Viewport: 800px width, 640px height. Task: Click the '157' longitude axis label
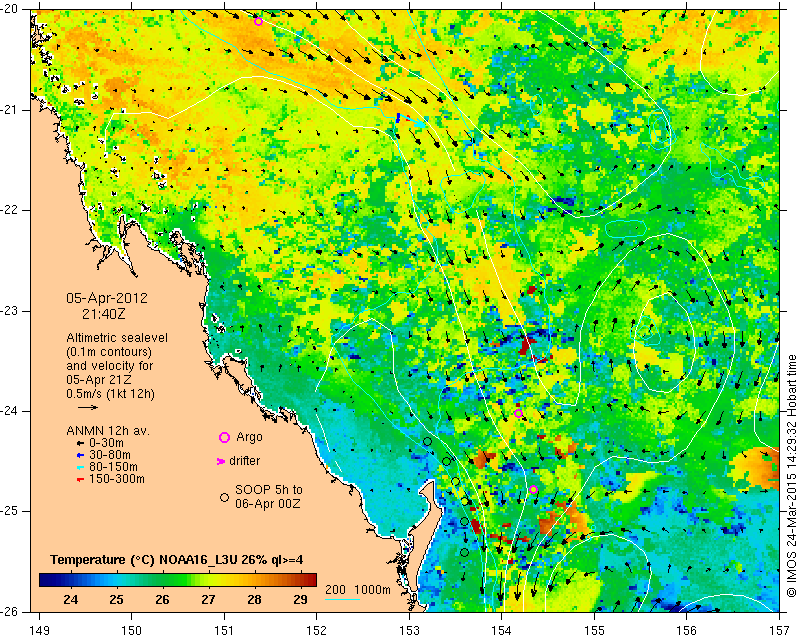[x=780, y=631]
